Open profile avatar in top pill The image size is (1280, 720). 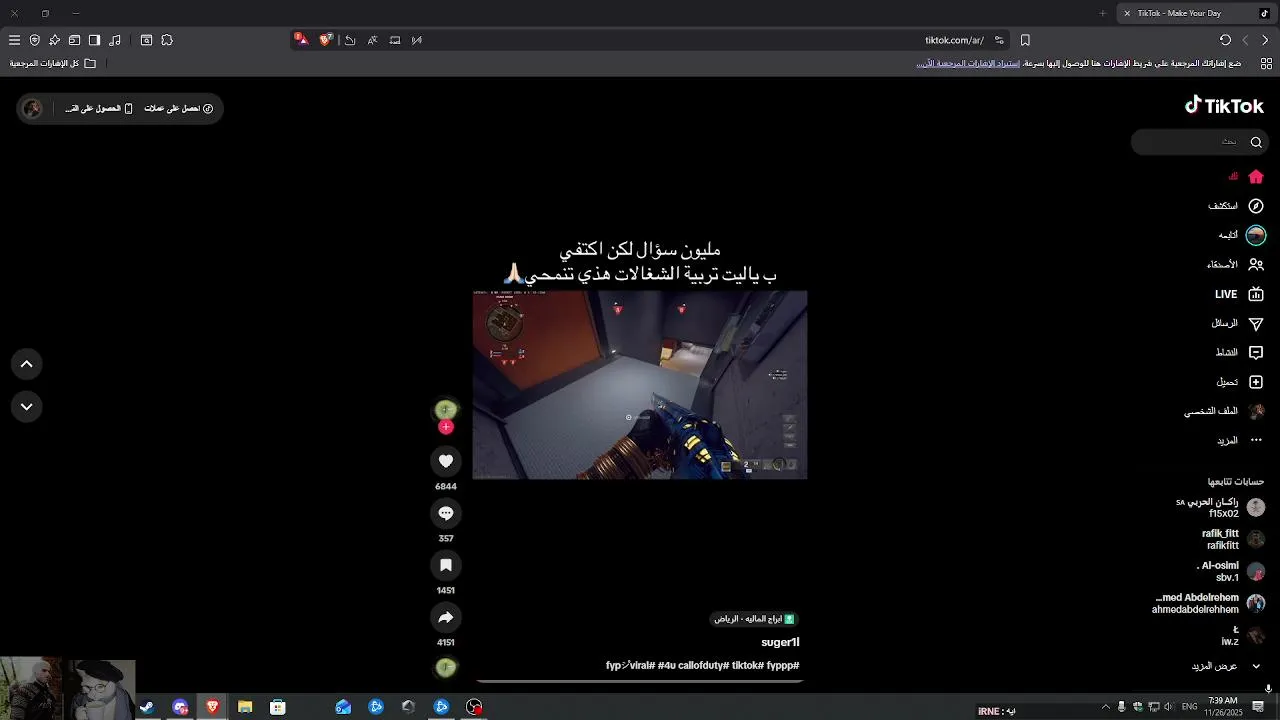click(32, 108)
